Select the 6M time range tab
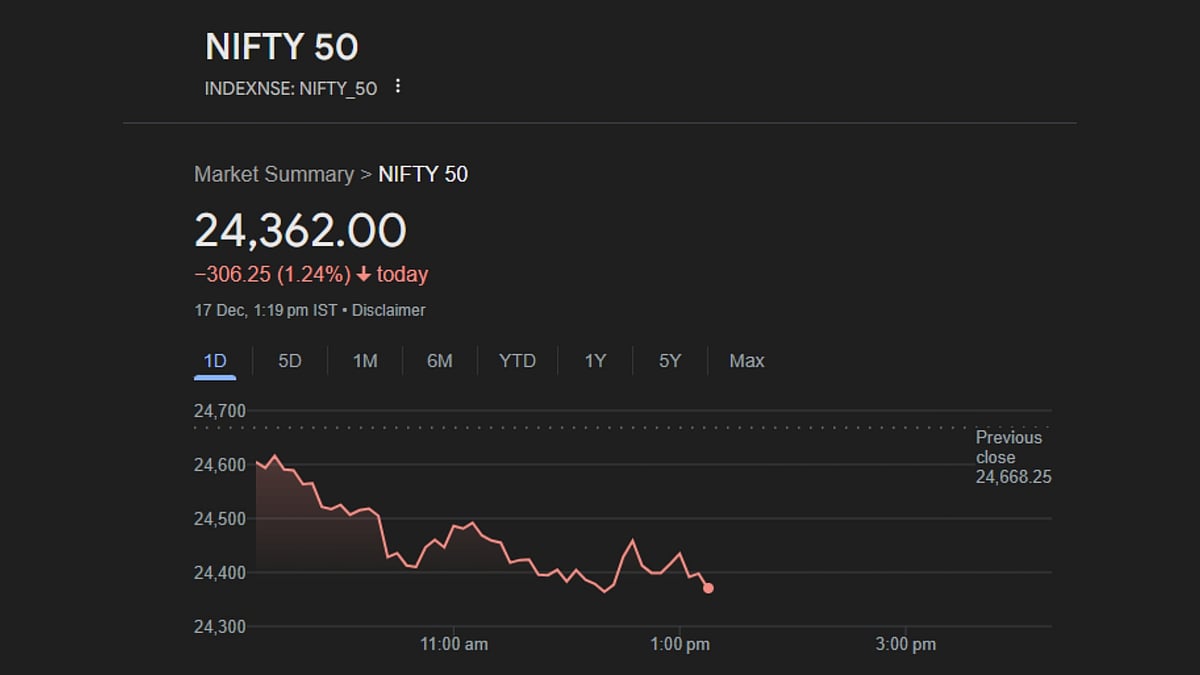This screenshot has width=1200, height=675. tap(440, 361)
